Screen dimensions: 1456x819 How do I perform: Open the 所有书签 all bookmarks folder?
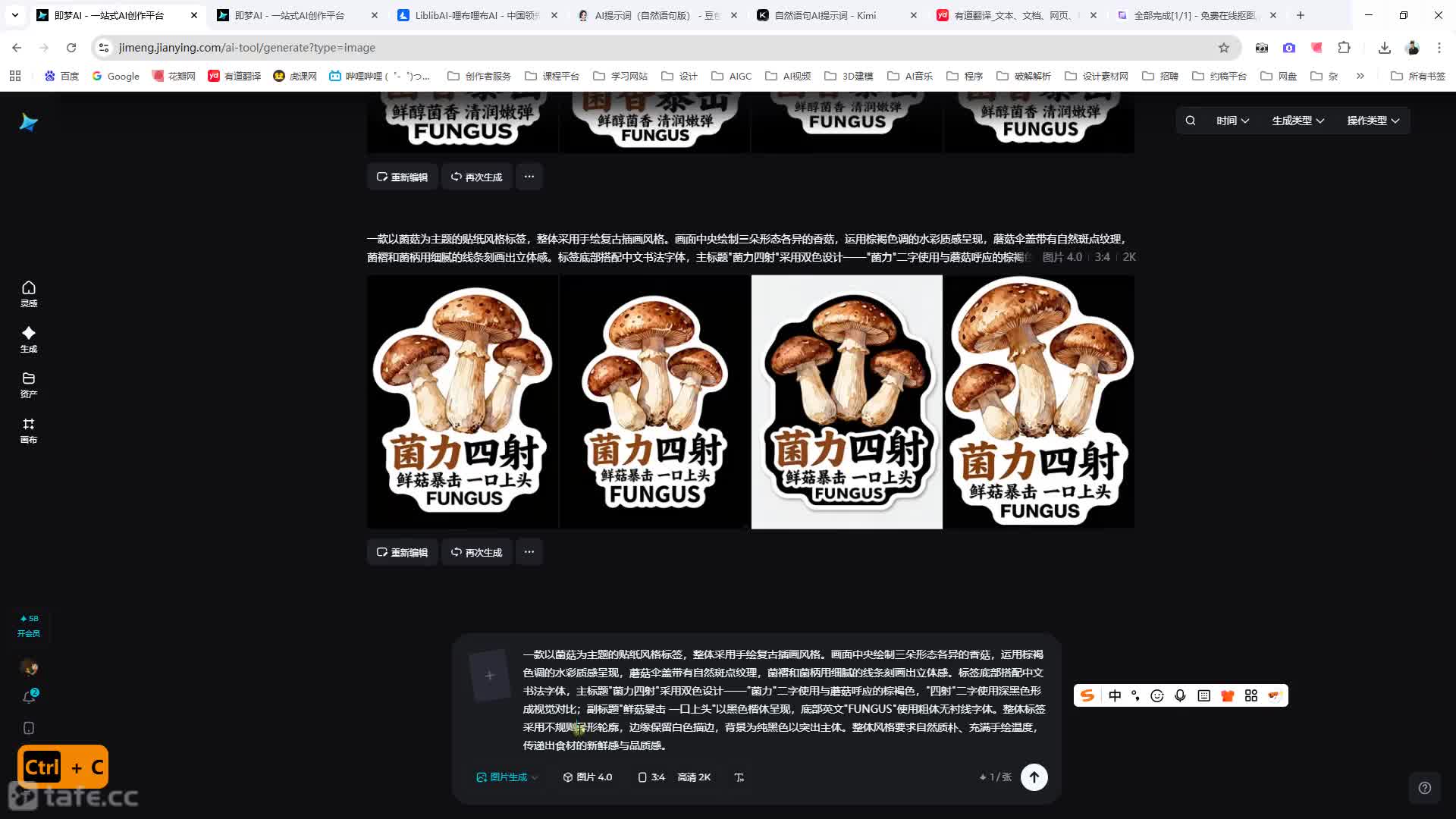pyautogui.click(x=1417, y=76)
